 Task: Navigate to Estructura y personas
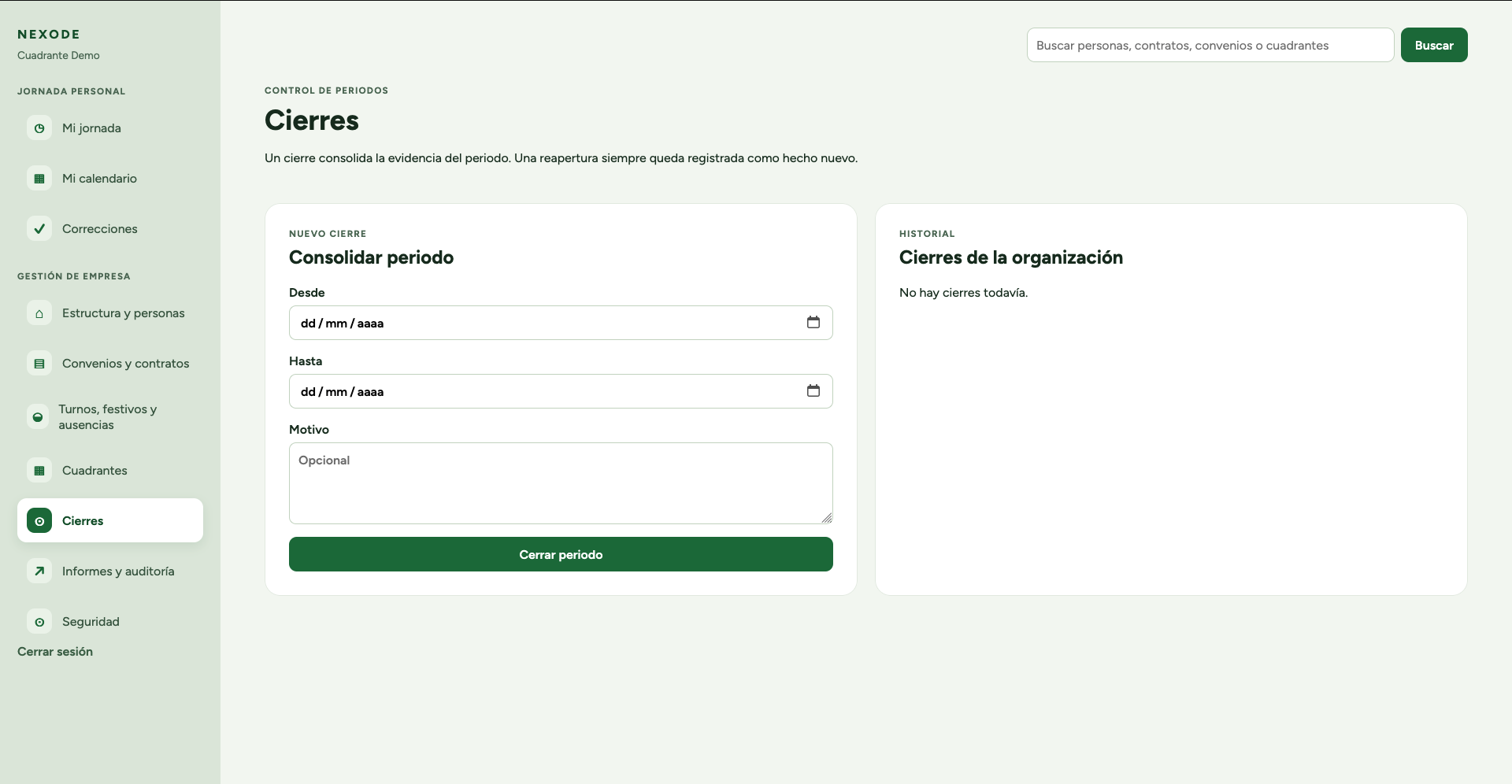(110, 313)
